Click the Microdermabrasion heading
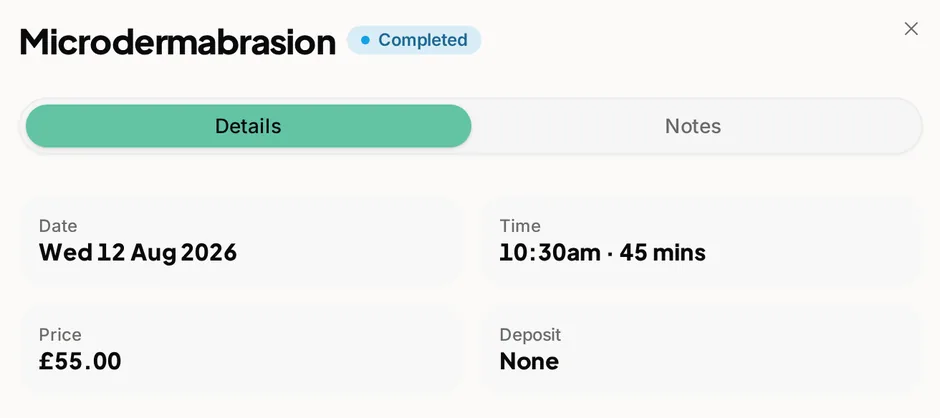940x418 pixels. [177, 42]
